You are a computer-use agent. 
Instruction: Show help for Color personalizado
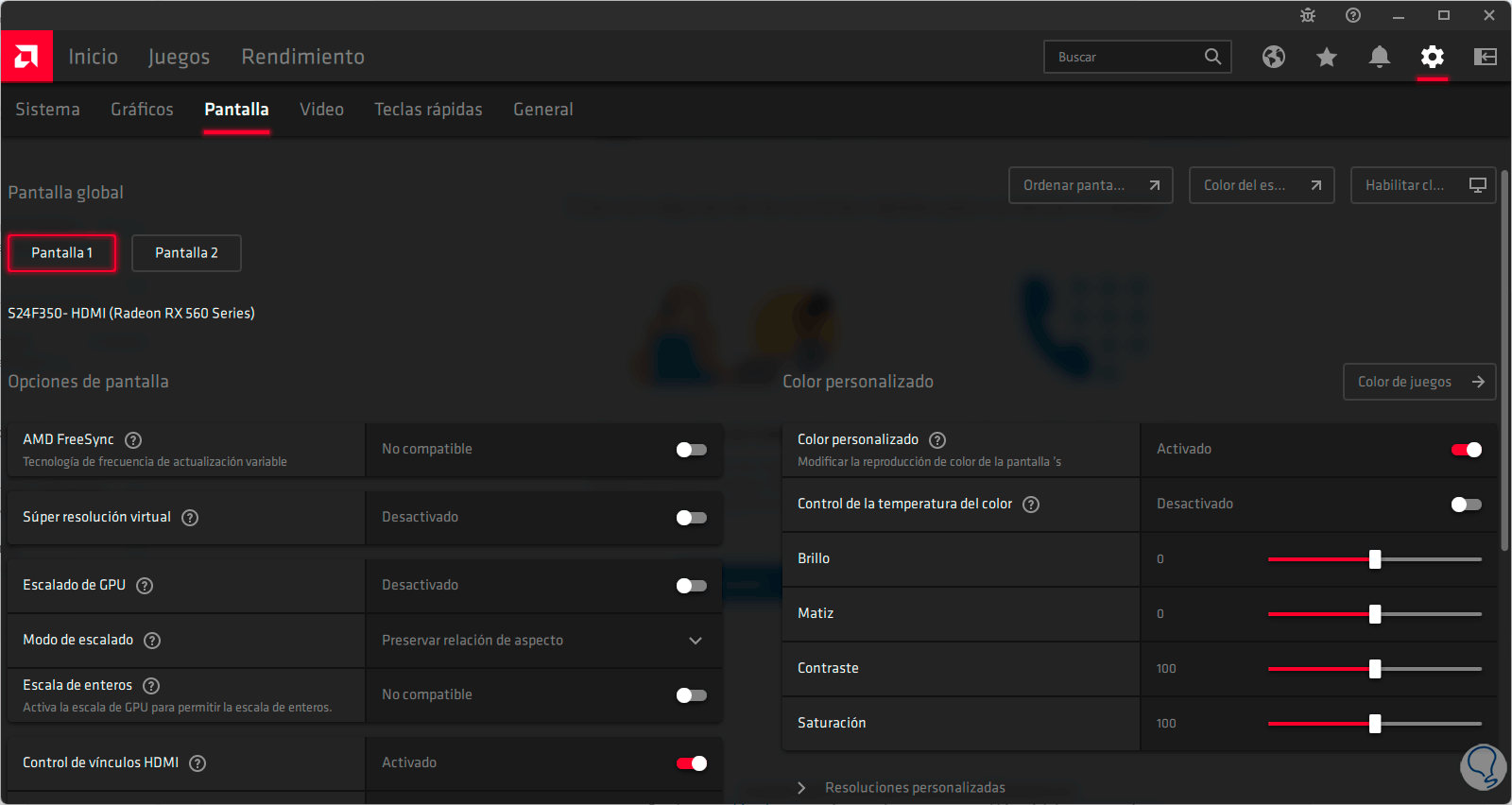coord(937,439)
